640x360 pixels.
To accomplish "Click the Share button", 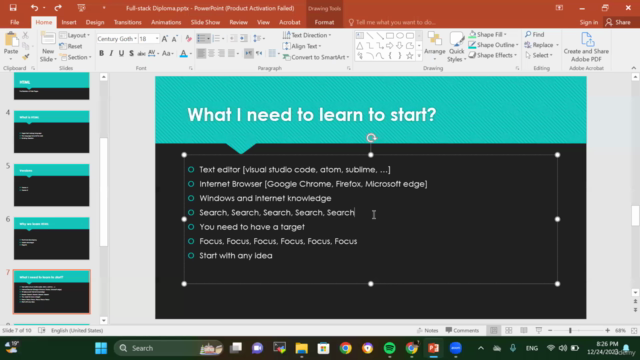I will (x=618, y=22).
